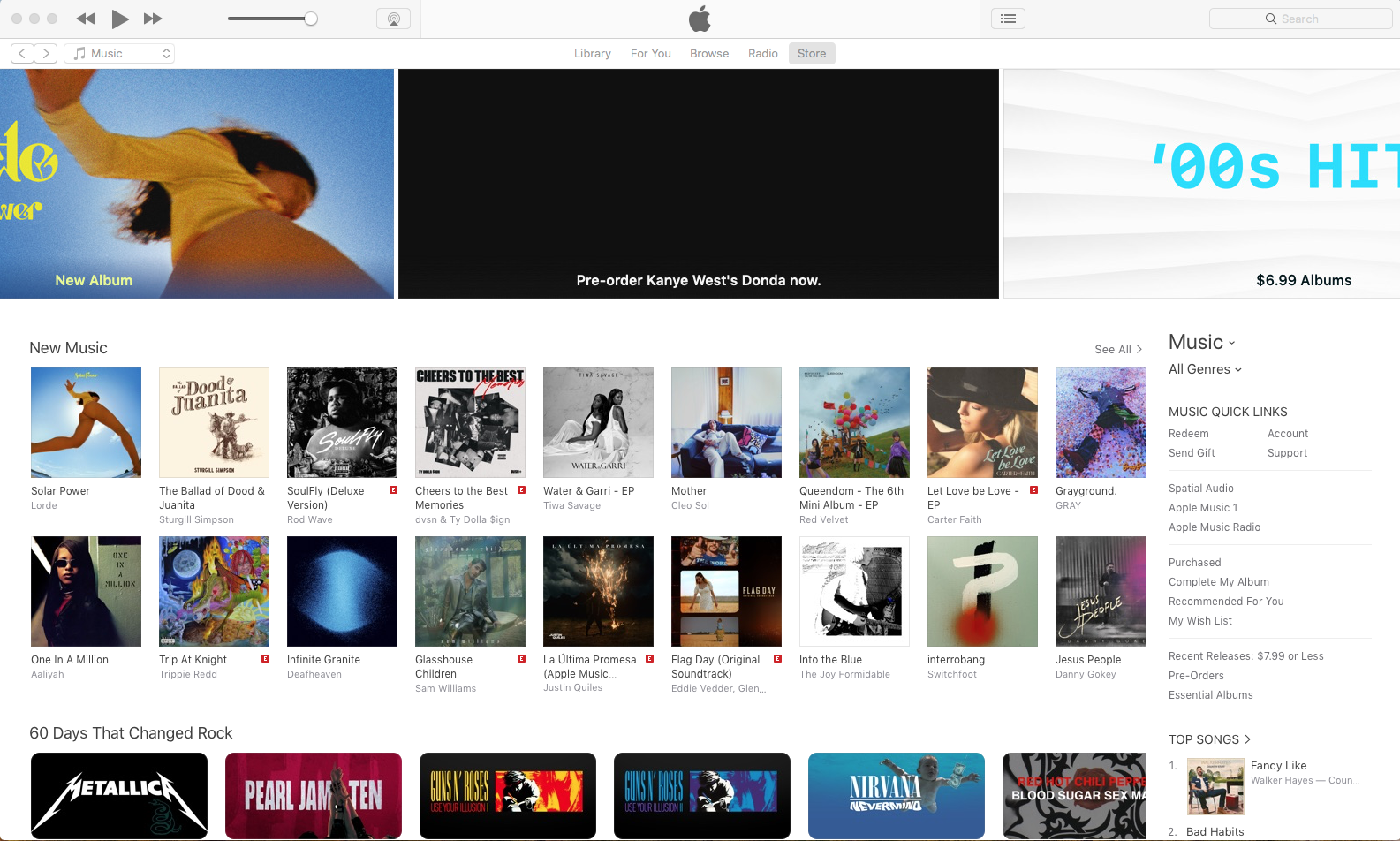Open the Spatial Audio link
Image resolution: width=1400 pixels, height=841 pixels.
[1201, 489]
